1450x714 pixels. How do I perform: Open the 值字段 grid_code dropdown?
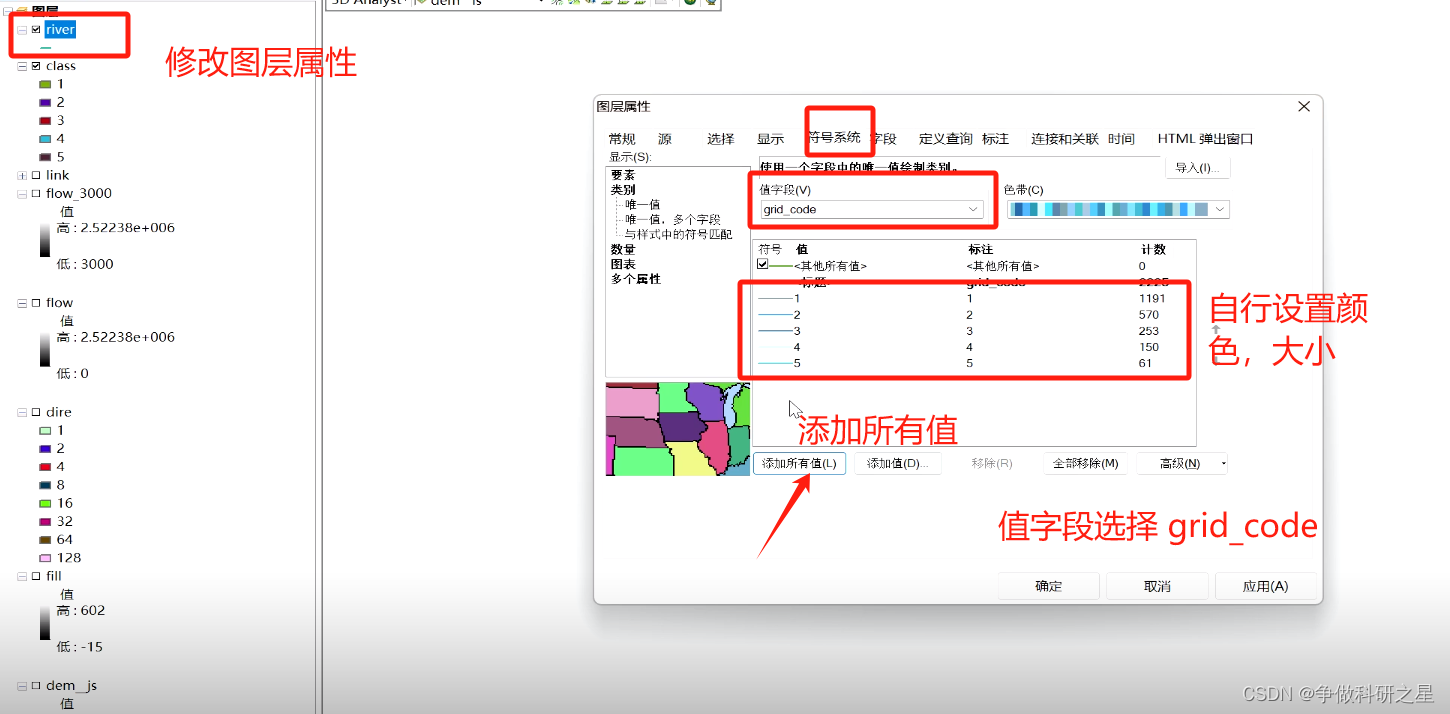click(972, 209)
